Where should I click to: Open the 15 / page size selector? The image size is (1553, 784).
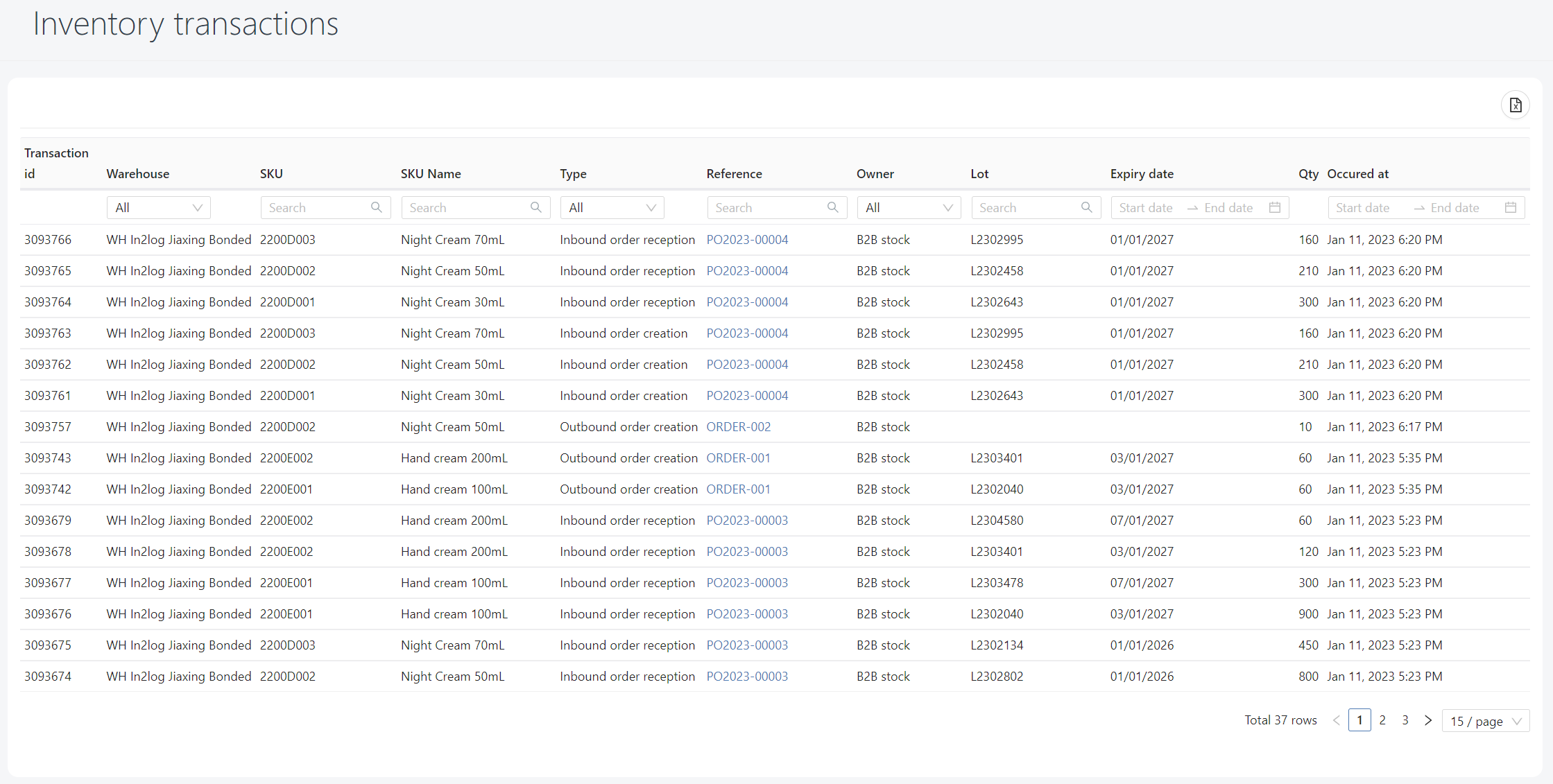[x=1485, y=721]
